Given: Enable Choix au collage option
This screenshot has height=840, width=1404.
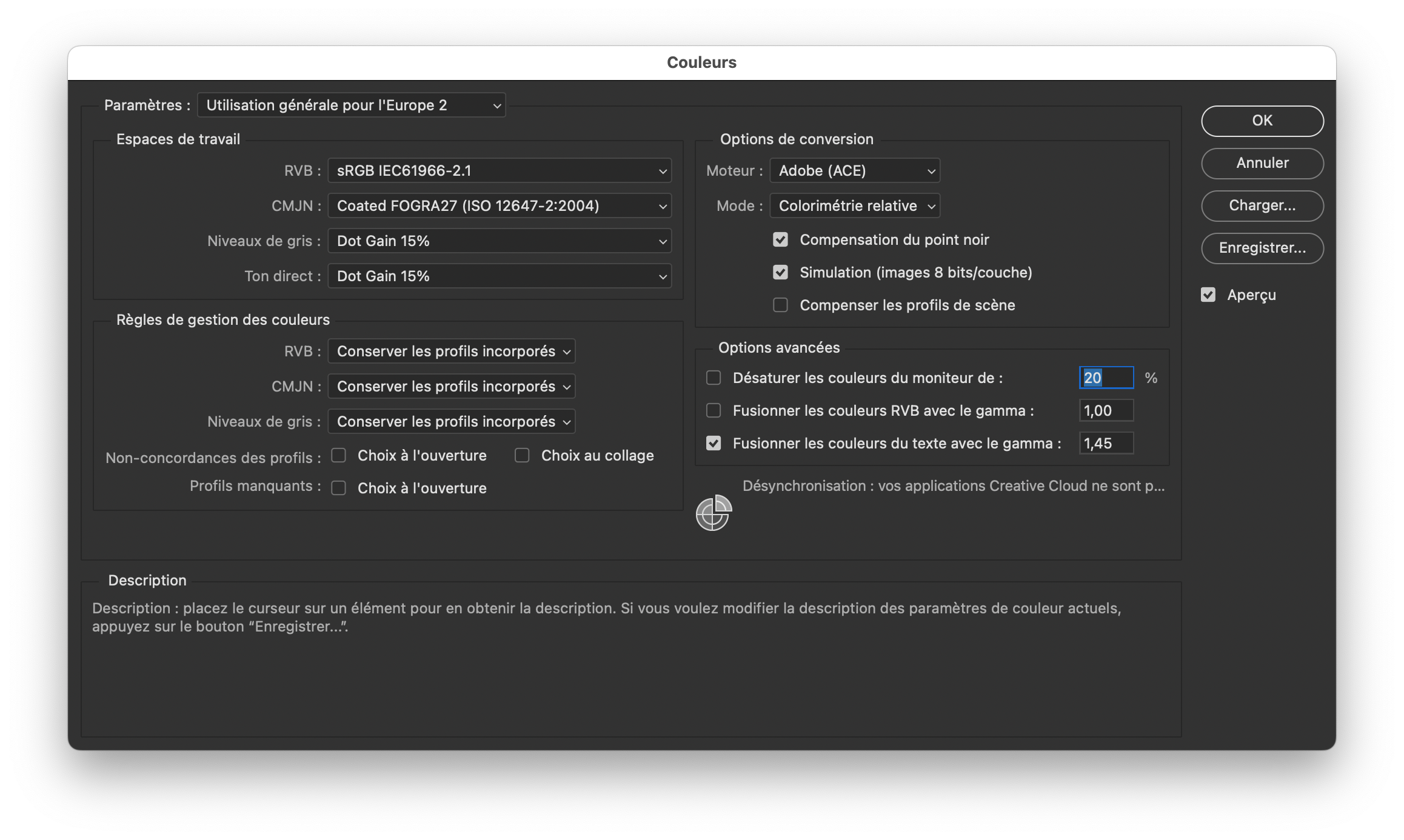Looking at the screenshot, I should click(x=522, y=455).
